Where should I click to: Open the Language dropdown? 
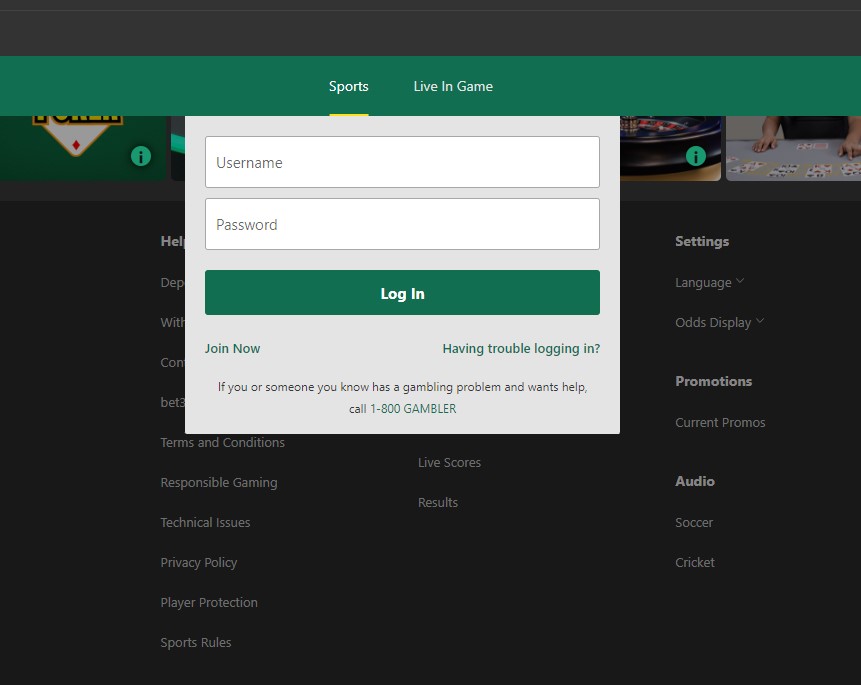[709, 282]
